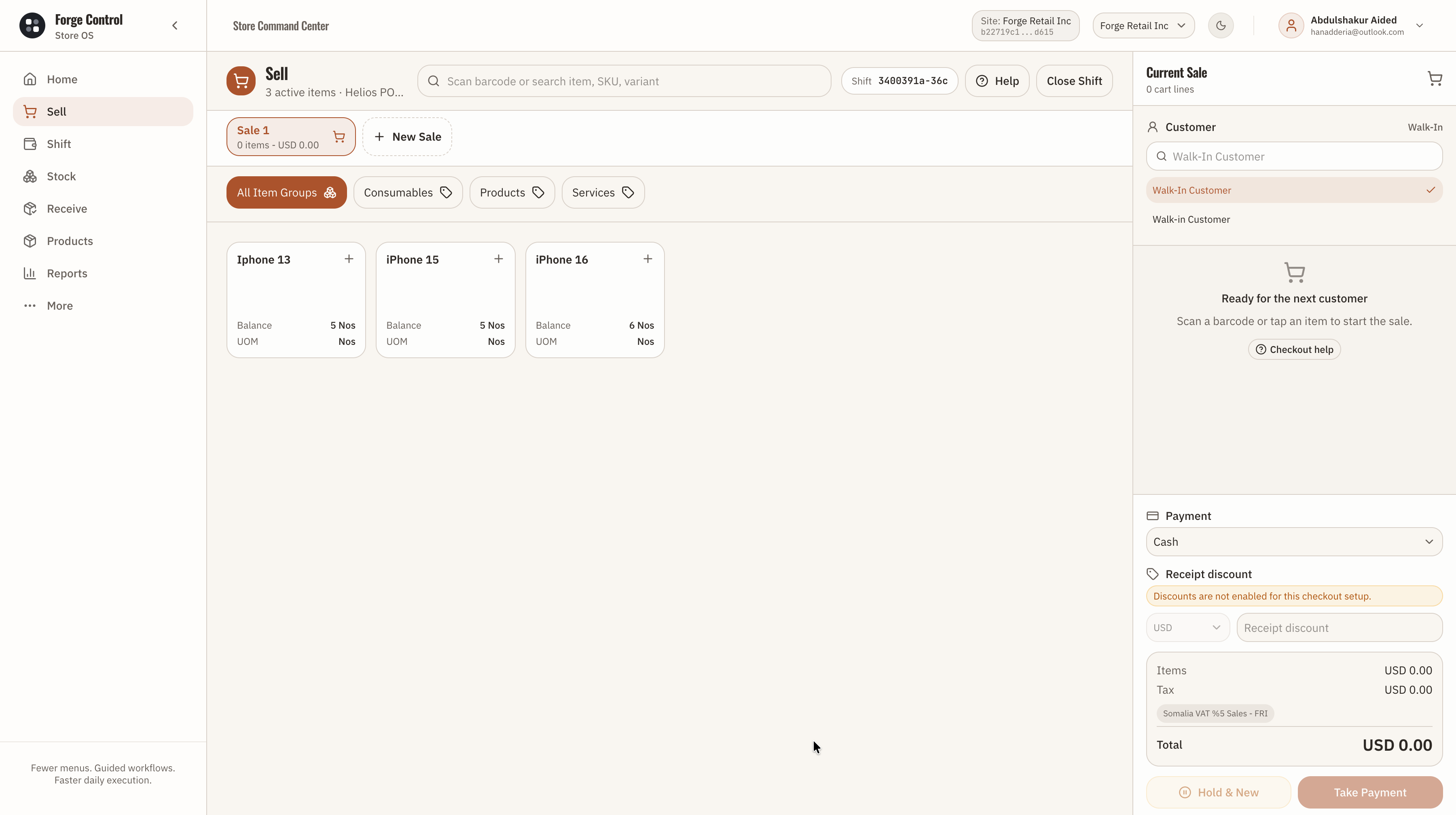This screenshot has width=1456, height=815.
Task: Click the Stock boxes icon in sidebar
Action: click(30, 176)
